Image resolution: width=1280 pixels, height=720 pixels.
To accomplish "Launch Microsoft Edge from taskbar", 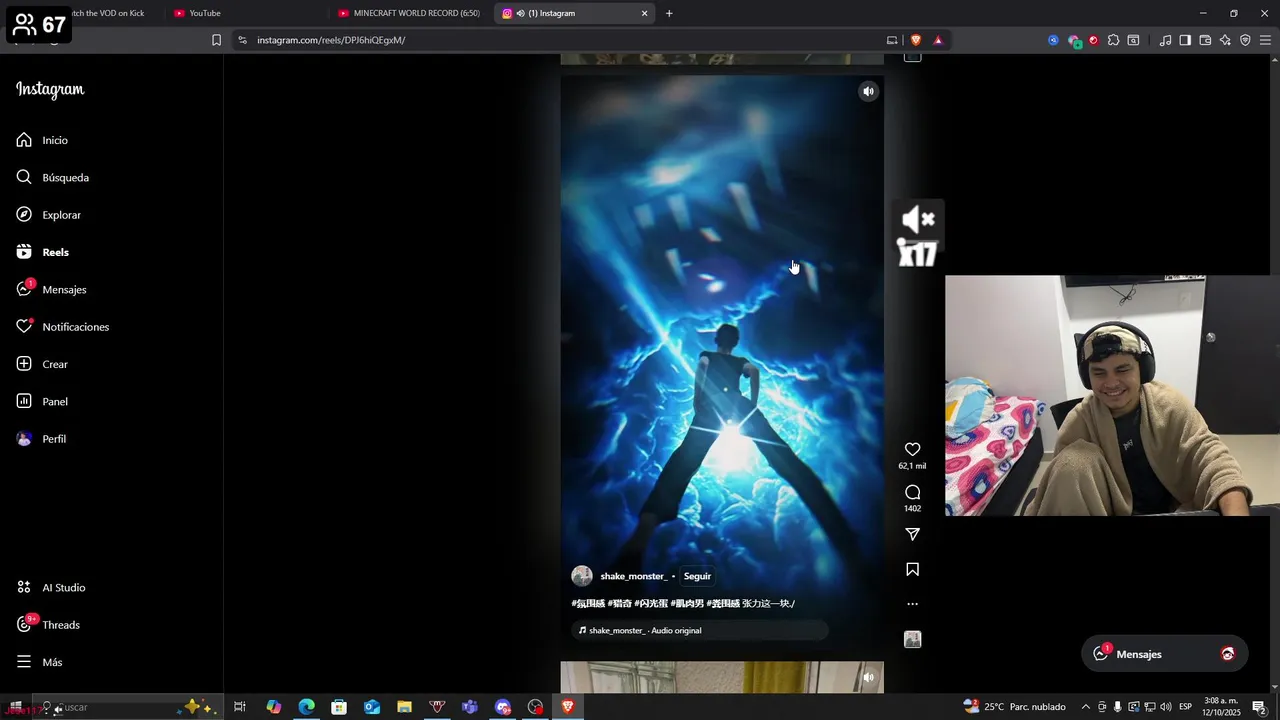I will click(306, 707).
